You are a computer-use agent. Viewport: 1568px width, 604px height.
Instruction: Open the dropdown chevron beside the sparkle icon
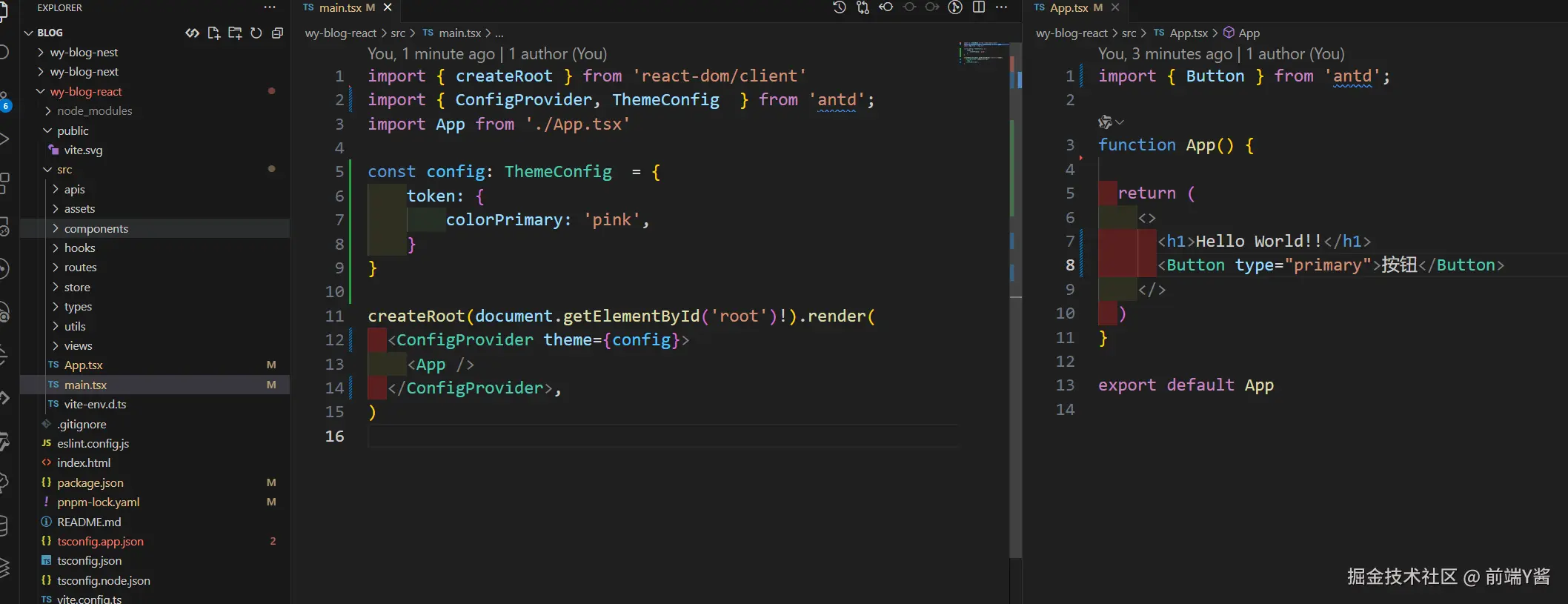pos(1120,122)
